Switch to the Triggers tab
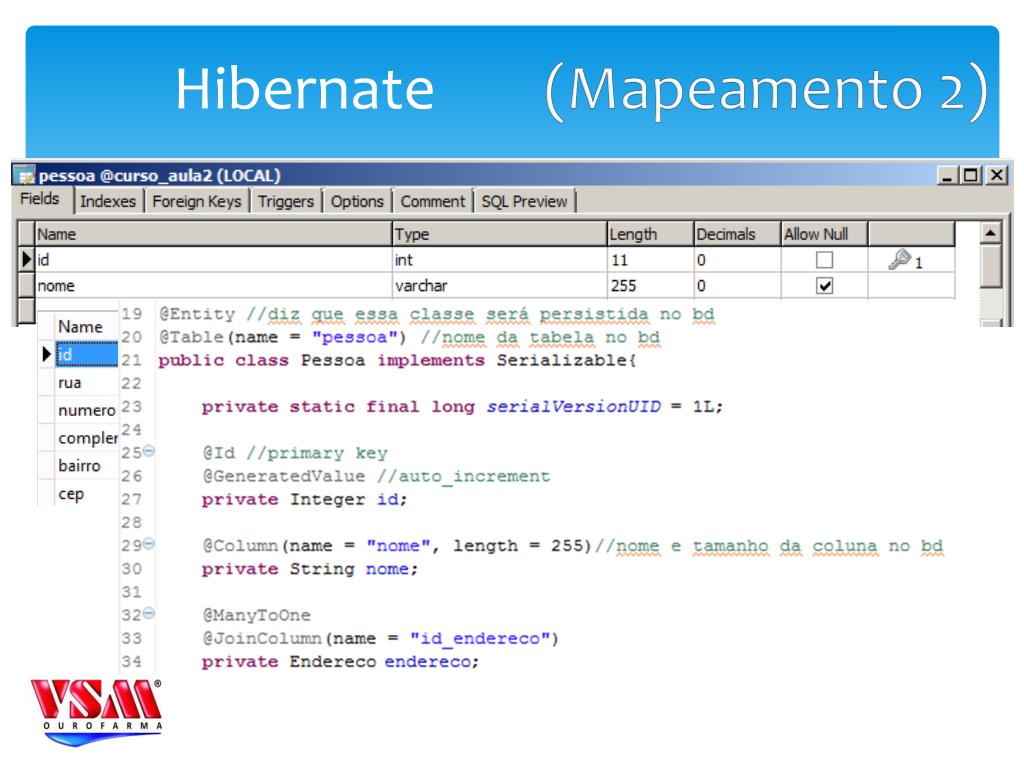Image resolution: width=1024 pixels, height=768 pixels. tap(286, 201)
